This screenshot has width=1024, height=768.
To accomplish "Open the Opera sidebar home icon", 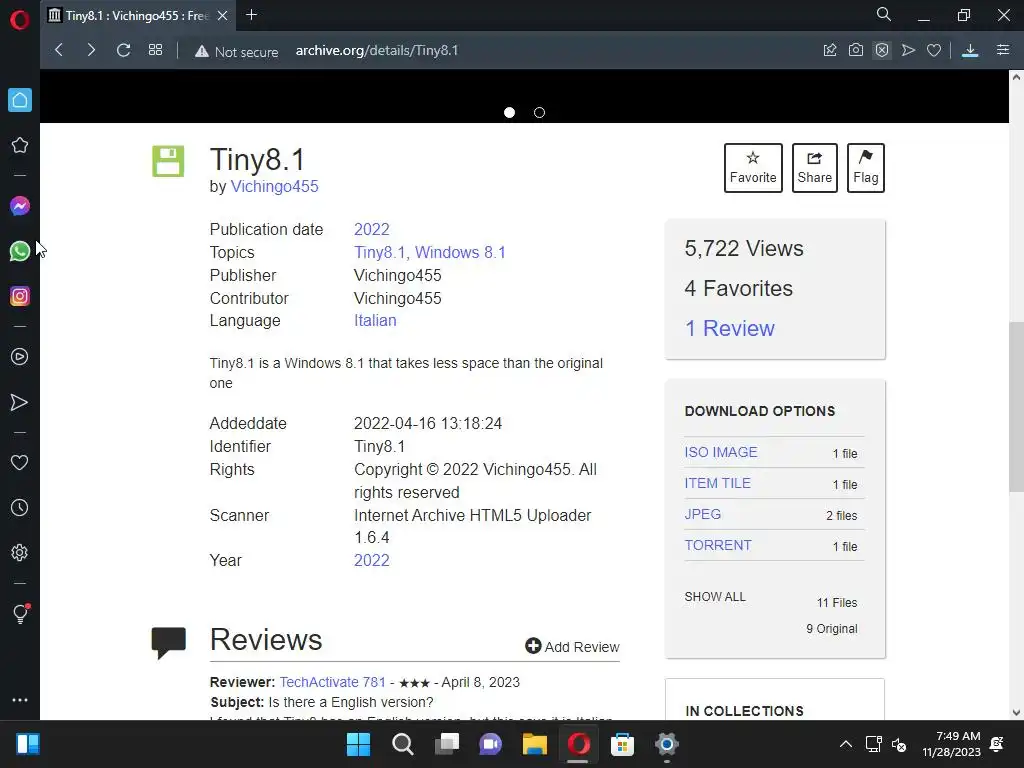I will pos(20,100).
